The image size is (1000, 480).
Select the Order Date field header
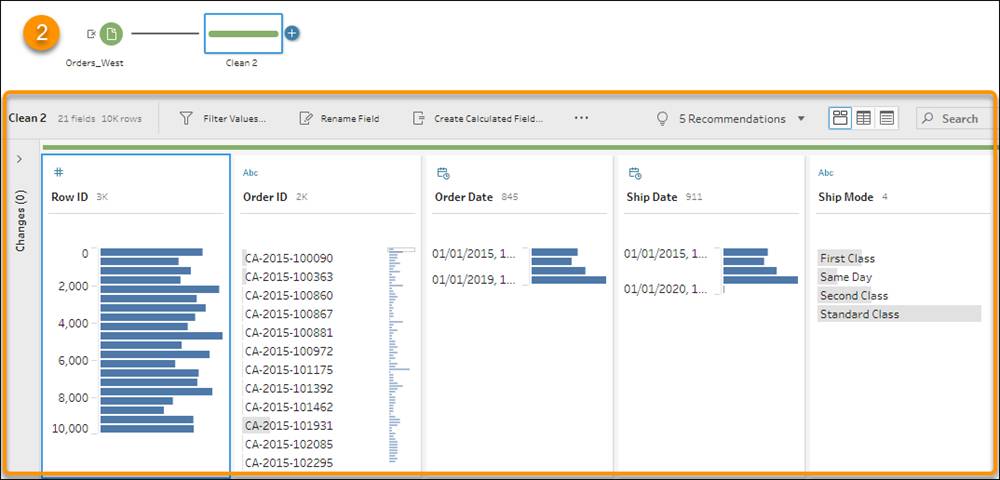pos(464,197)
